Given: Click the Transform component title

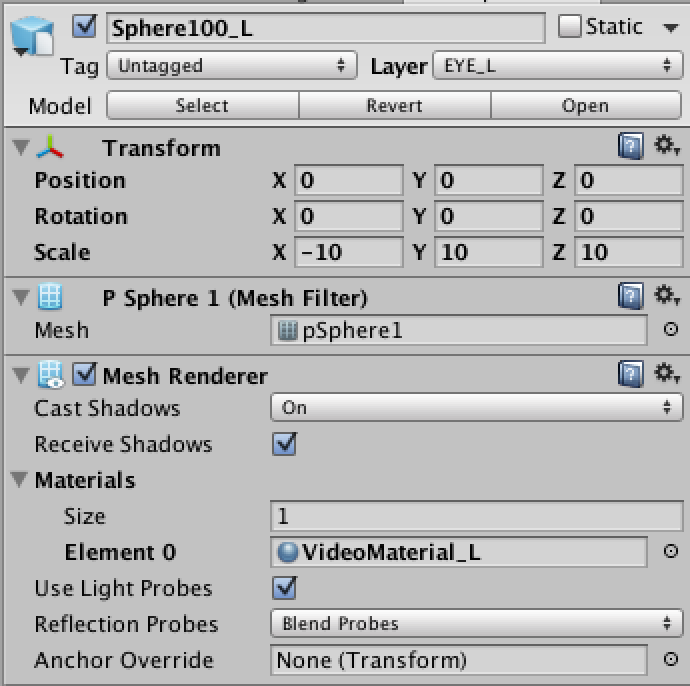Looking at the screenshot, I should [x=161, y=148].
